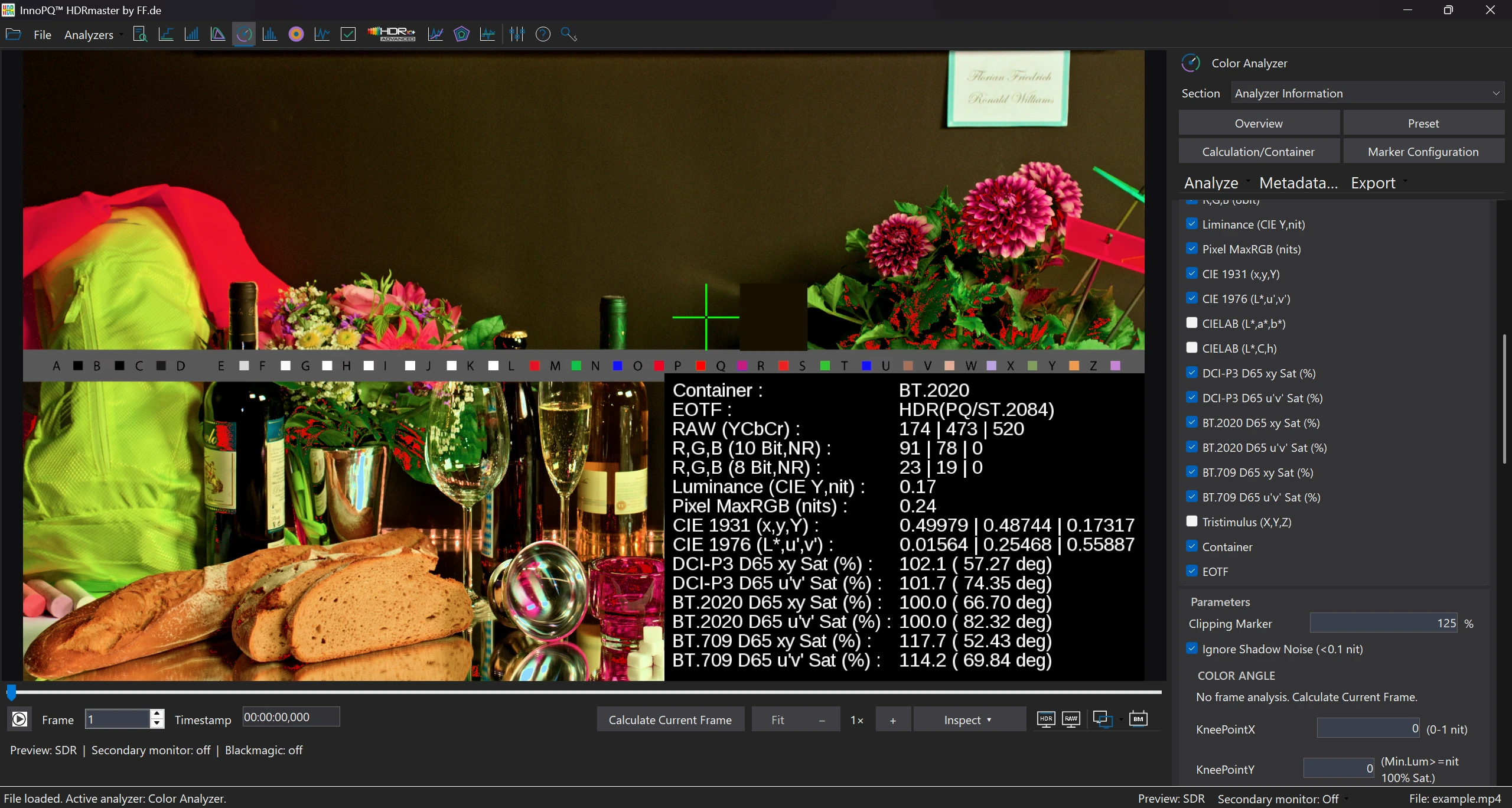Open the File menu
This screenshot has width=1512, height=808.
pos(43,34)
